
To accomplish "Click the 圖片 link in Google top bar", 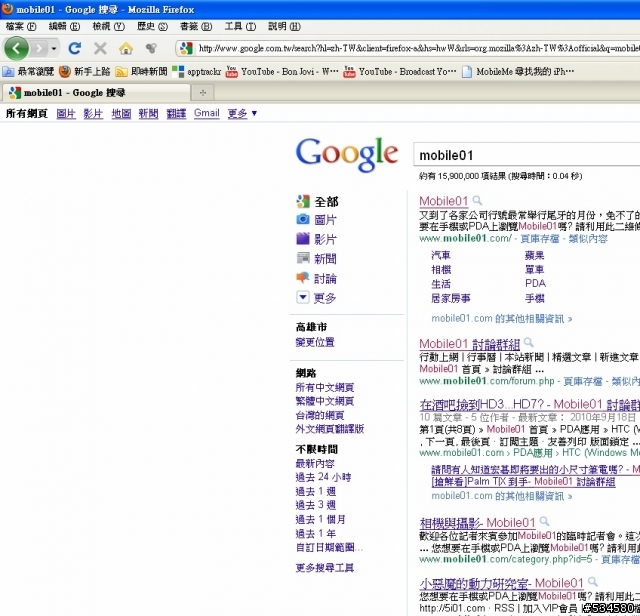I will (x=66, y=113).
